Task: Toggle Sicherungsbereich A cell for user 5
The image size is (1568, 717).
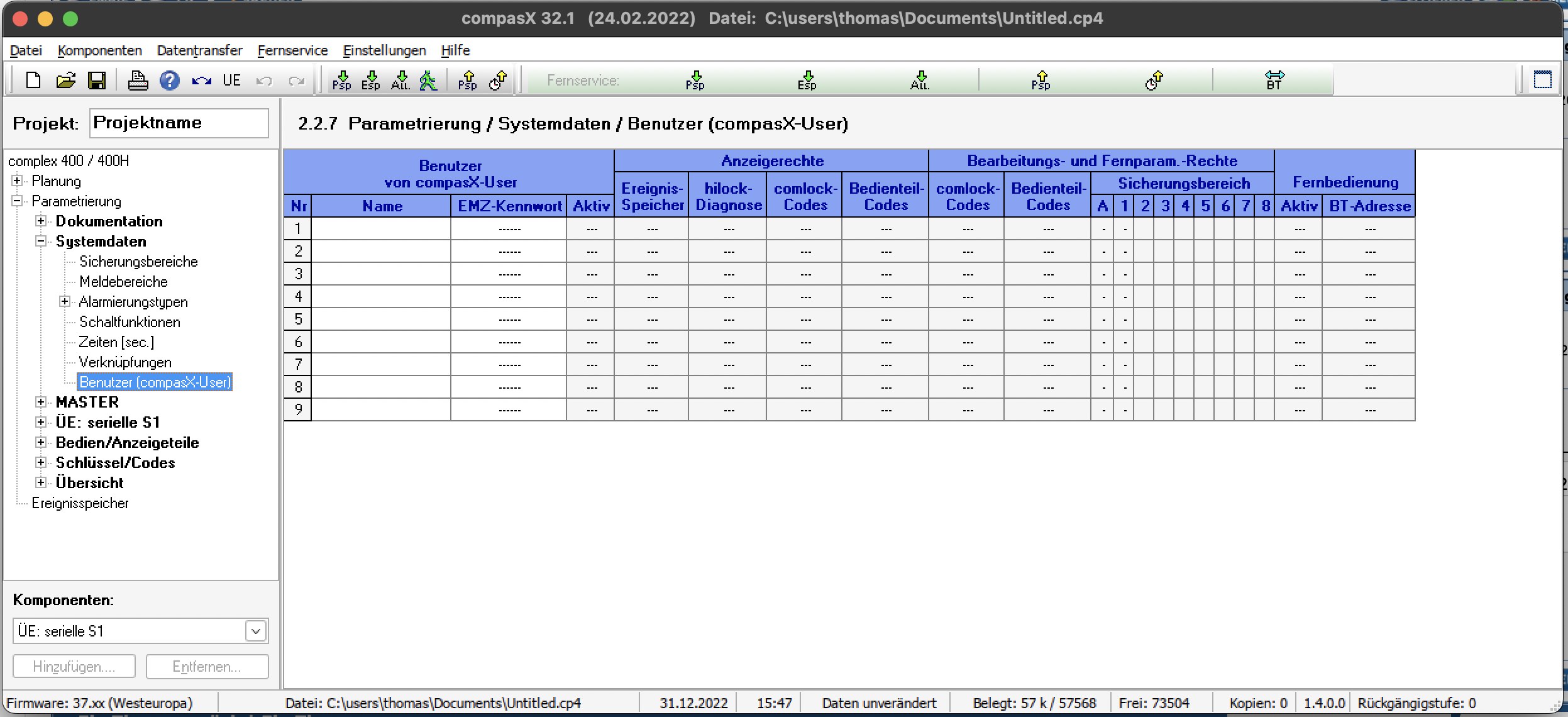Action: (1103, 320)
